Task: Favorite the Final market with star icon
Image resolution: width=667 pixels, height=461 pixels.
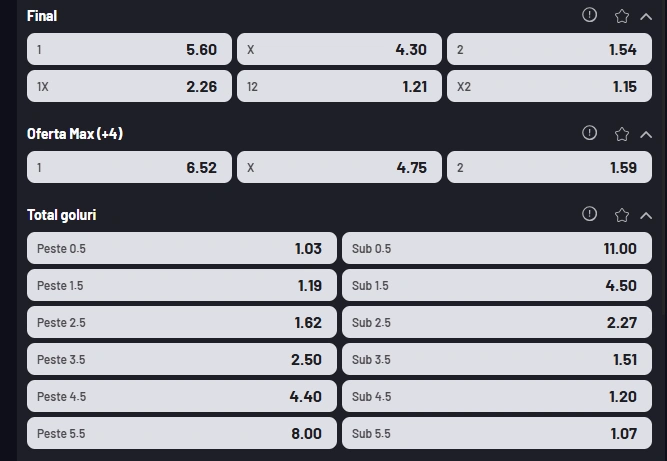Action: pyautogui.click(x=621, y=17)
